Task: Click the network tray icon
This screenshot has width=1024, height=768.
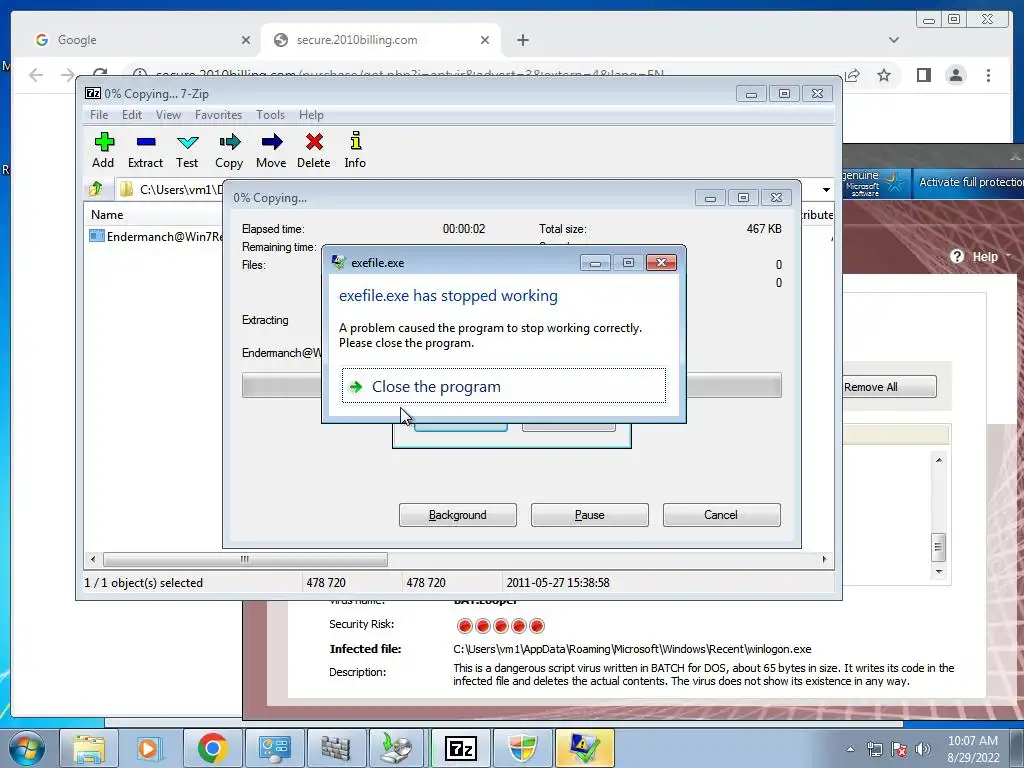Action: coord(874,749)
